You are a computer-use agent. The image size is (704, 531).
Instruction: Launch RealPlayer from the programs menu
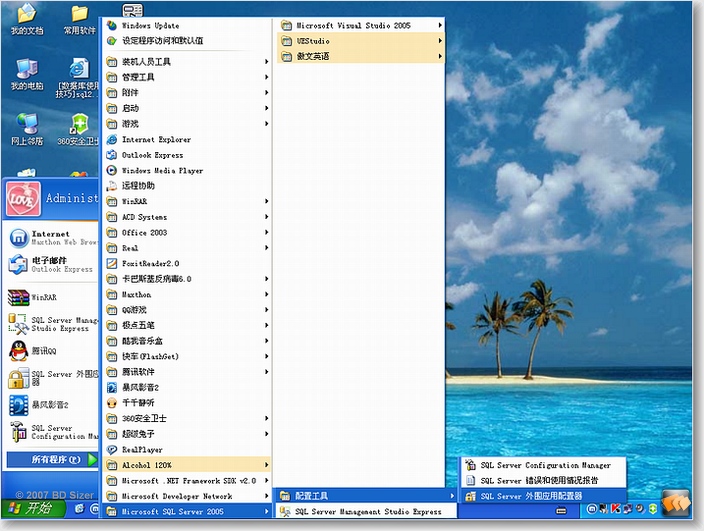(x=142, y=450)
